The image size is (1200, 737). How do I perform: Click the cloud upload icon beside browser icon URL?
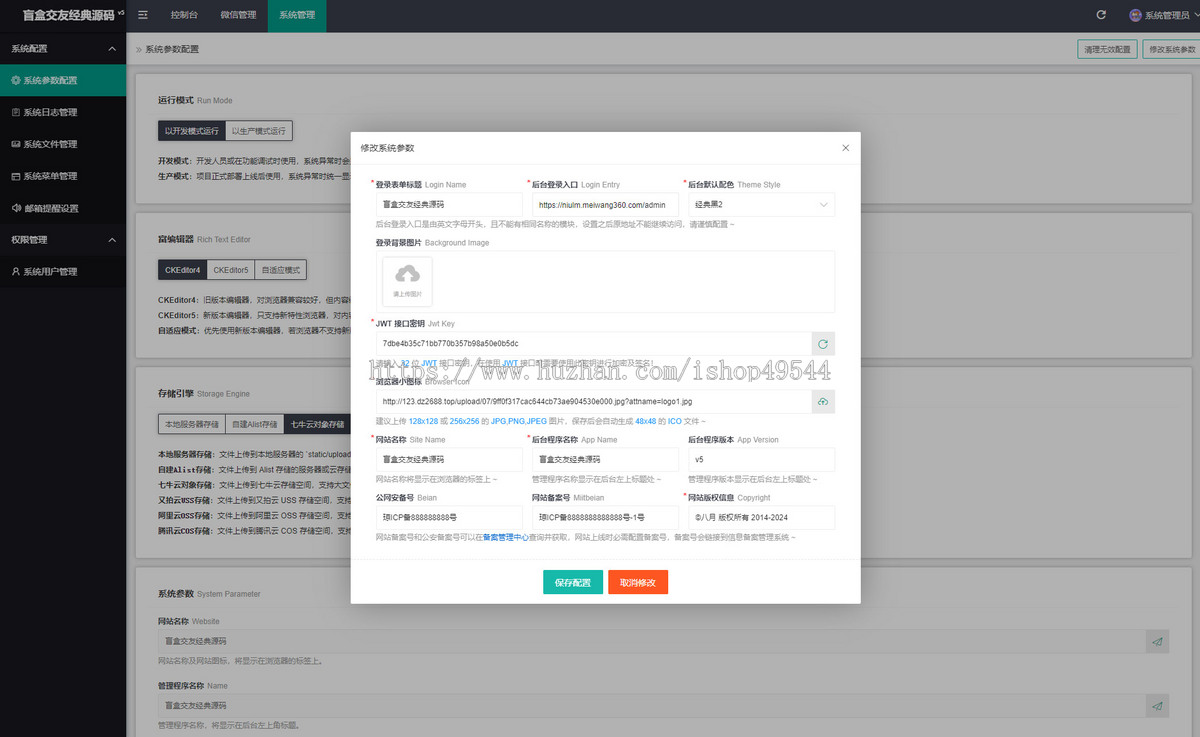(823, 401)
